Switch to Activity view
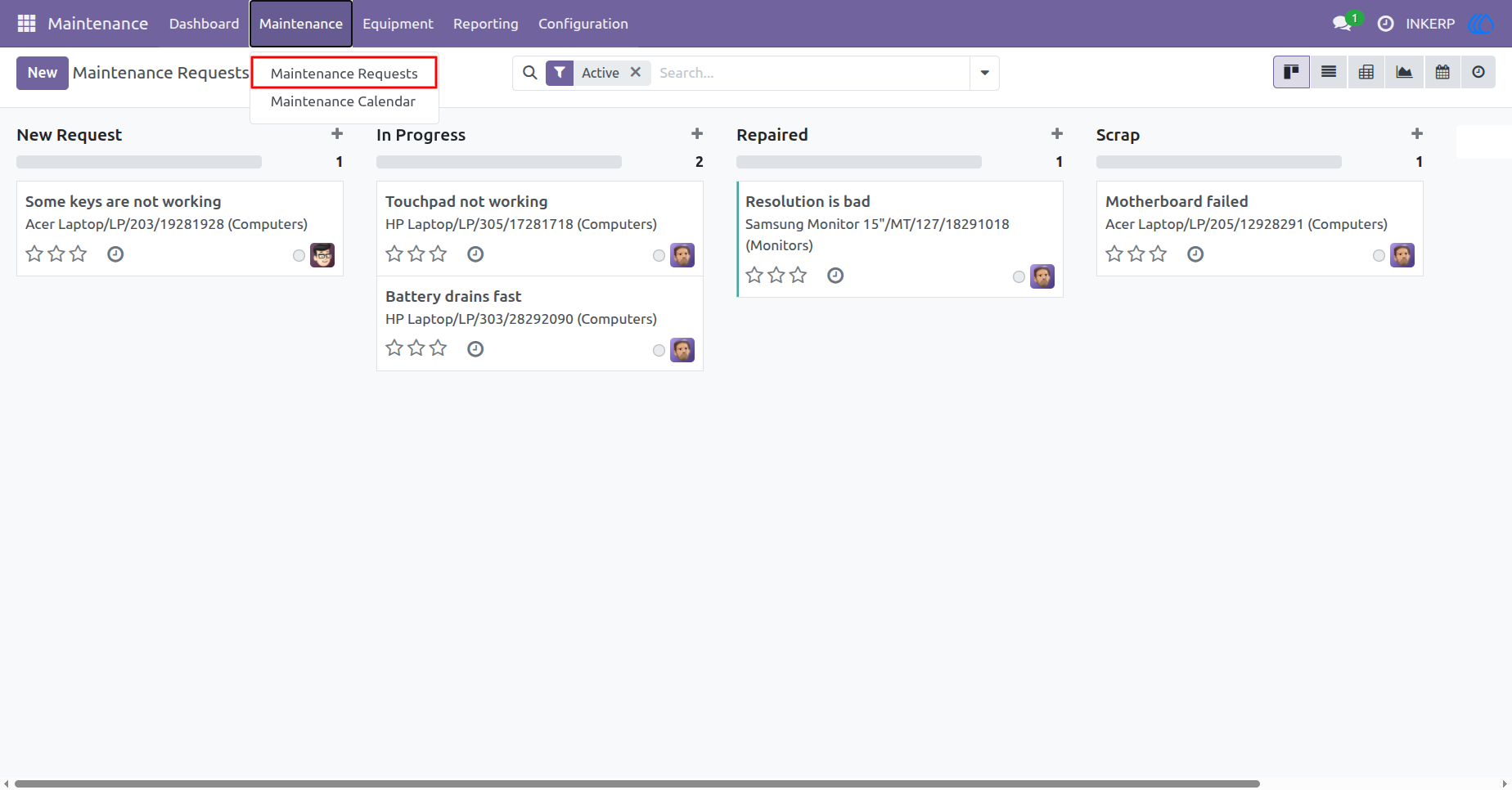The width and height of the screenshot is (1512, 790). (1478, 72)
